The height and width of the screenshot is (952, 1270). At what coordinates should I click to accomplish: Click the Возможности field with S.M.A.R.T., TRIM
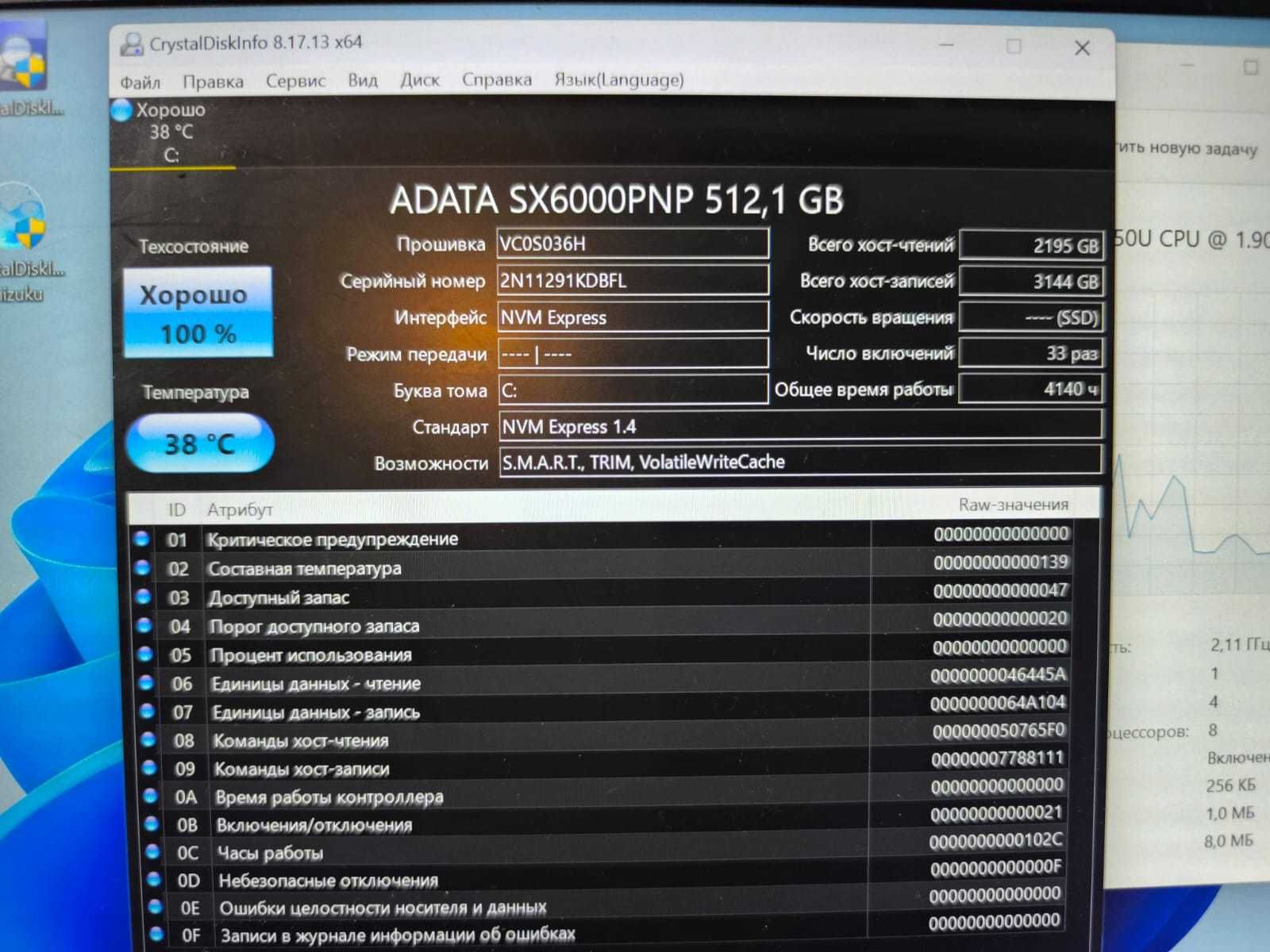(800, 462)
